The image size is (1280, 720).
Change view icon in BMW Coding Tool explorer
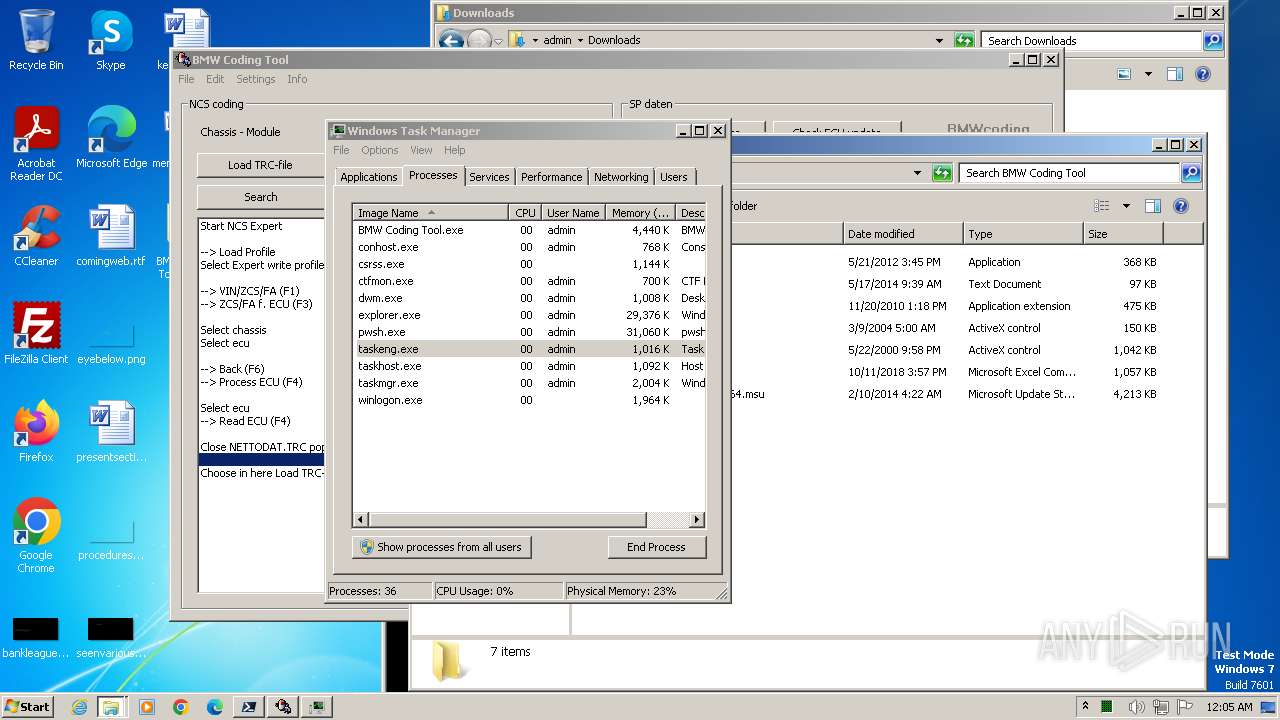click(1102, 206)
